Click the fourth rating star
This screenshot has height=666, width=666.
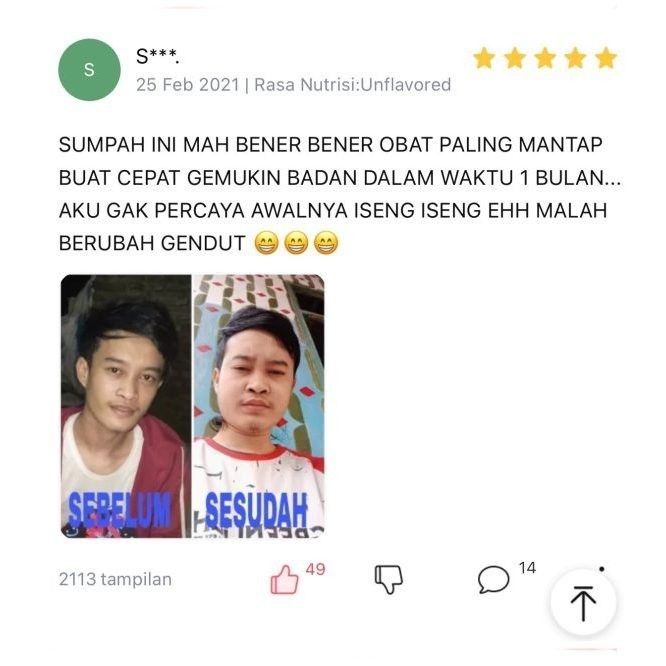click(575, 58)
